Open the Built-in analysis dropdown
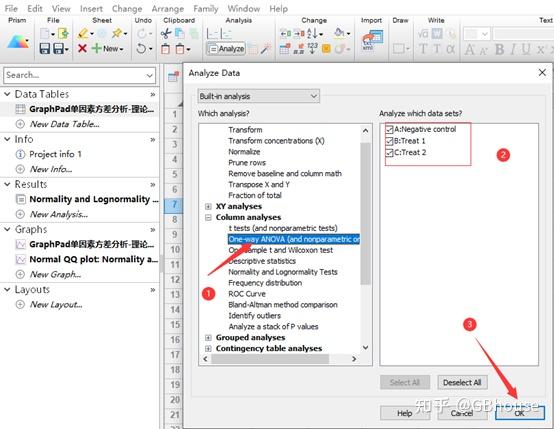 (259, 96)
